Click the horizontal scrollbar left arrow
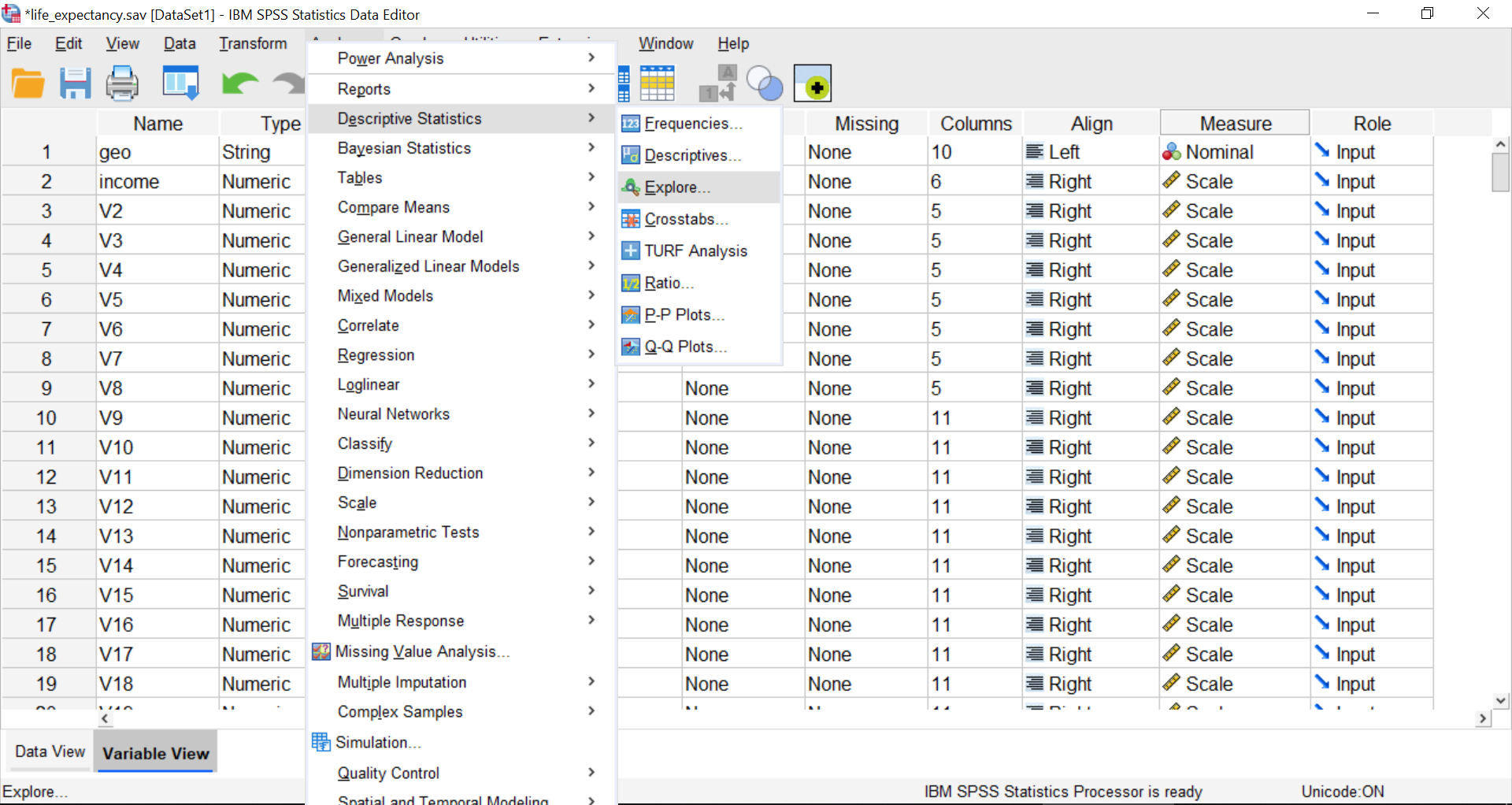 coord(105,718)
